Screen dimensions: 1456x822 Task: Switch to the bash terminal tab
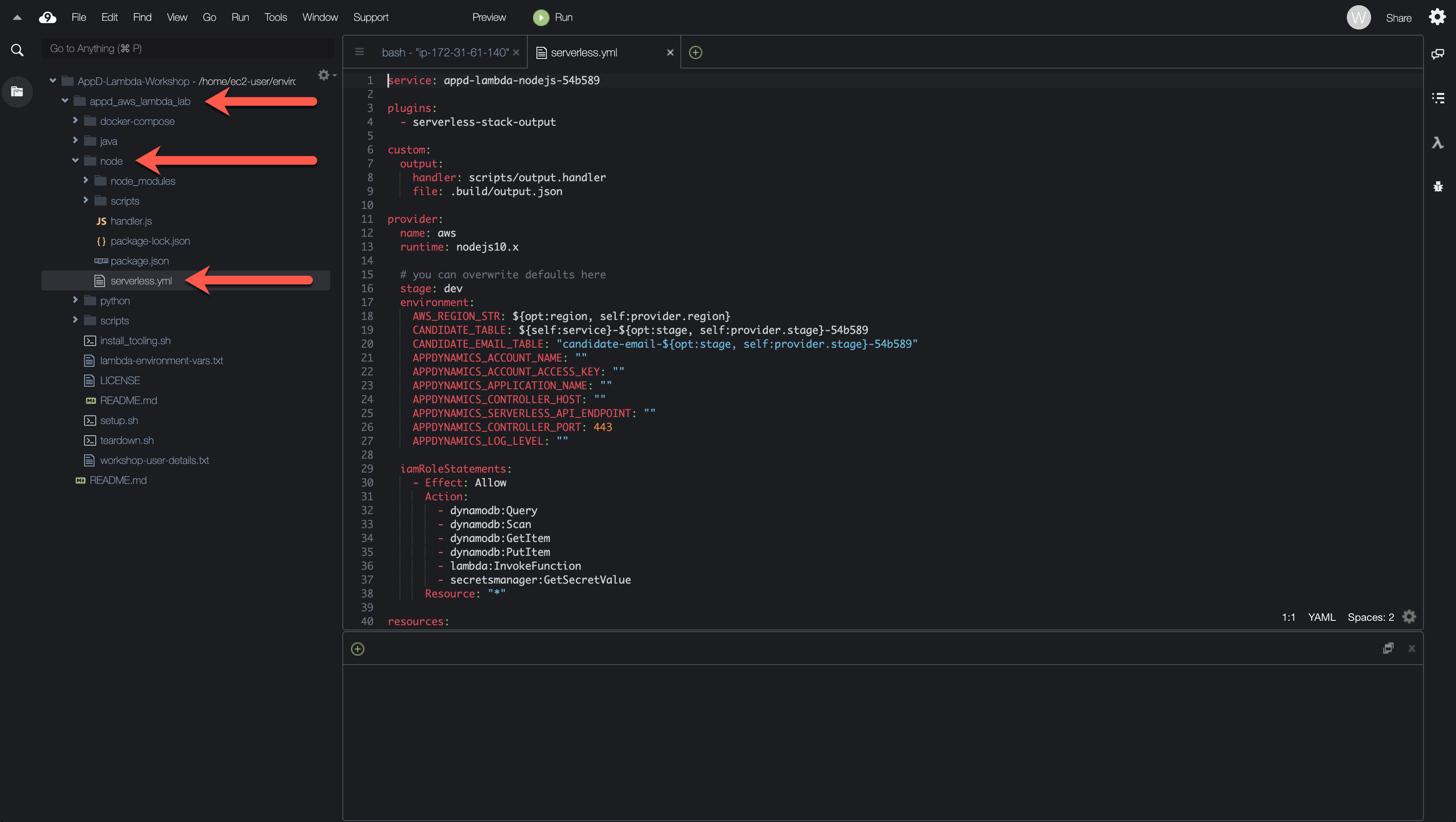pos(445,52)
